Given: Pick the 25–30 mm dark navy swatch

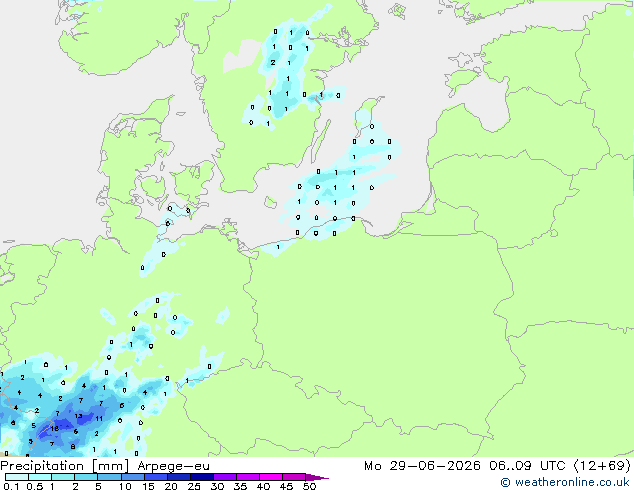Looking at the screenshot, I should (202, 477).
